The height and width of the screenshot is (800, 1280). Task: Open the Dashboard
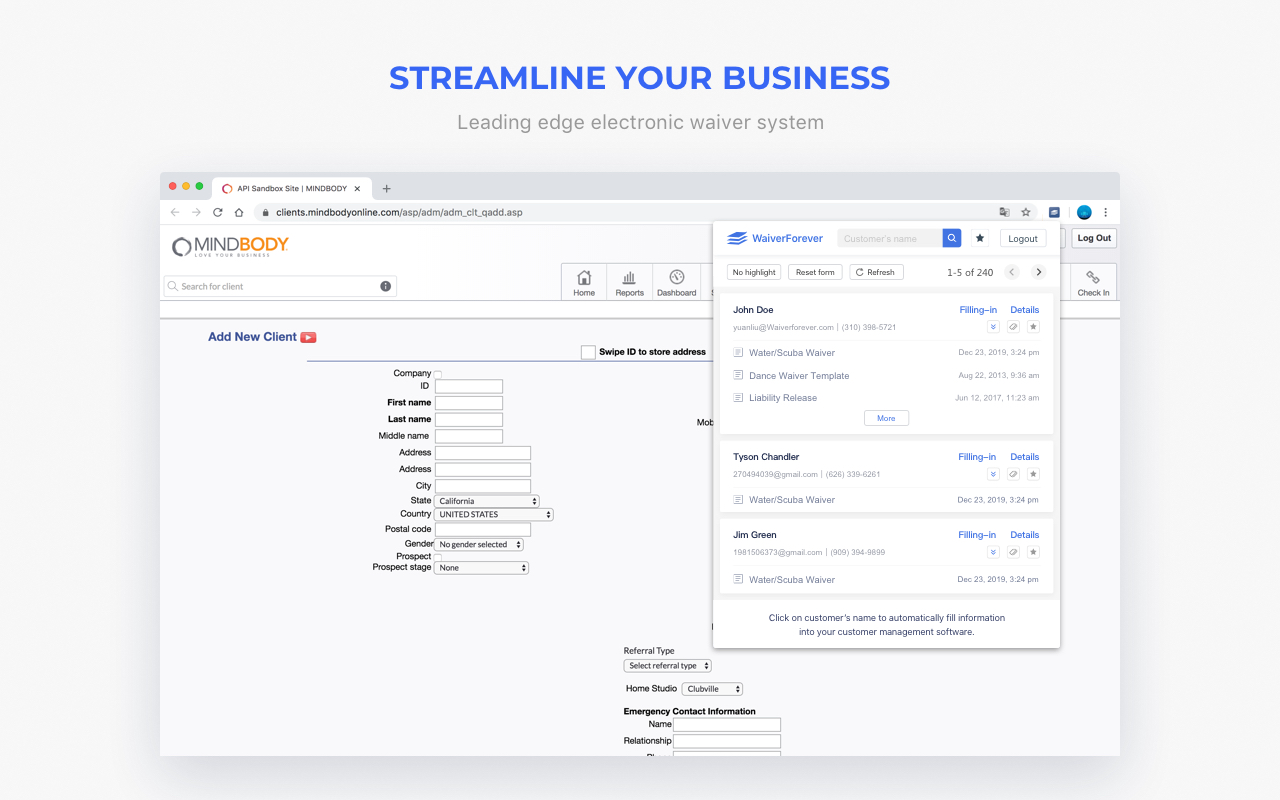(x=676, y=281)
